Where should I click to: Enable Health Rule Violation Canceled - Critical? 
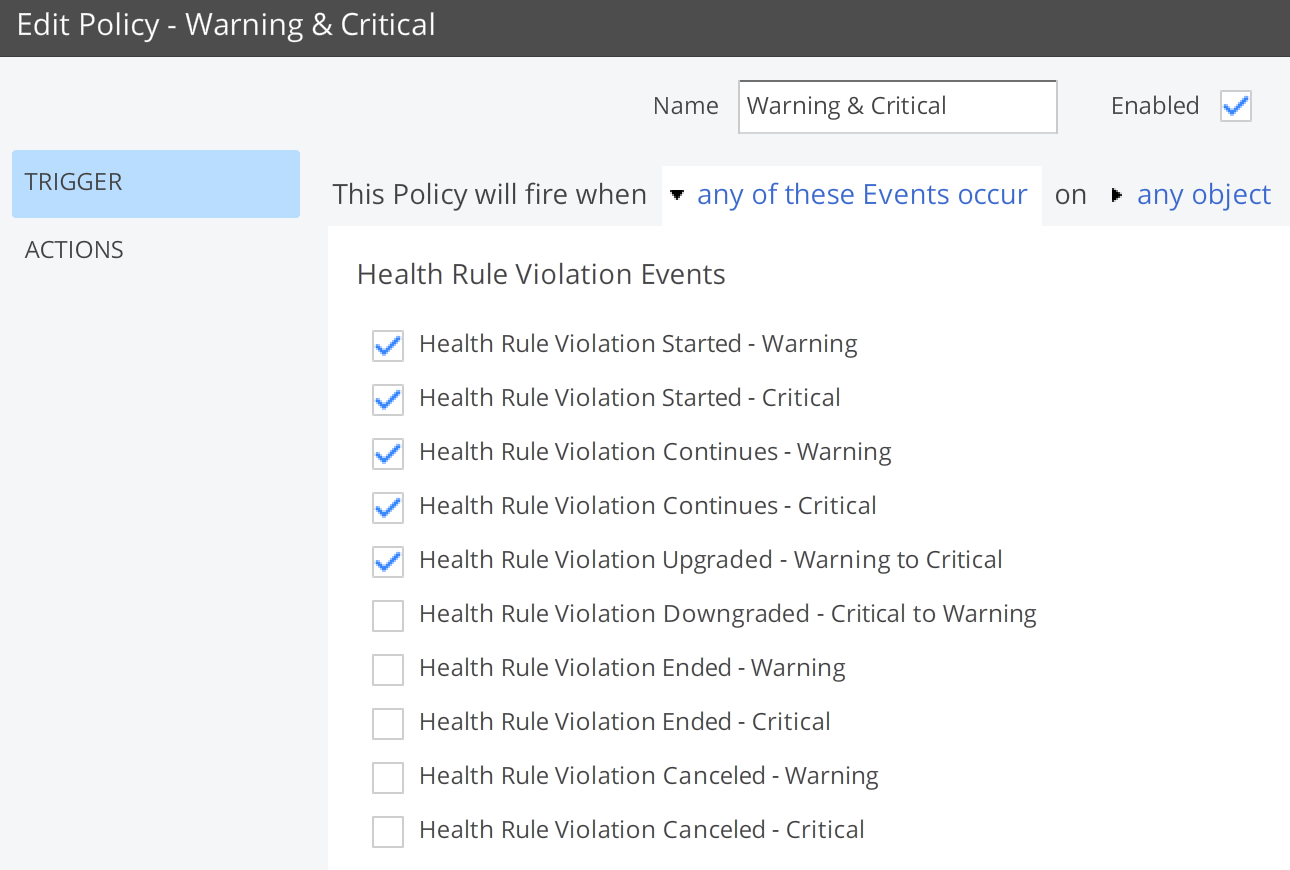pos(388,832)
